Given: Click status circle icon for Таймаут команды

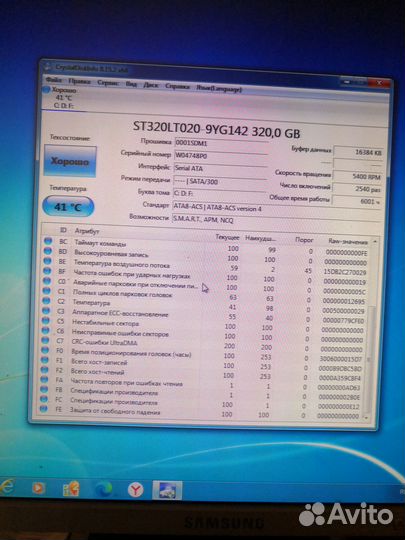Looking at the screenshot, I should click(48, 241).
